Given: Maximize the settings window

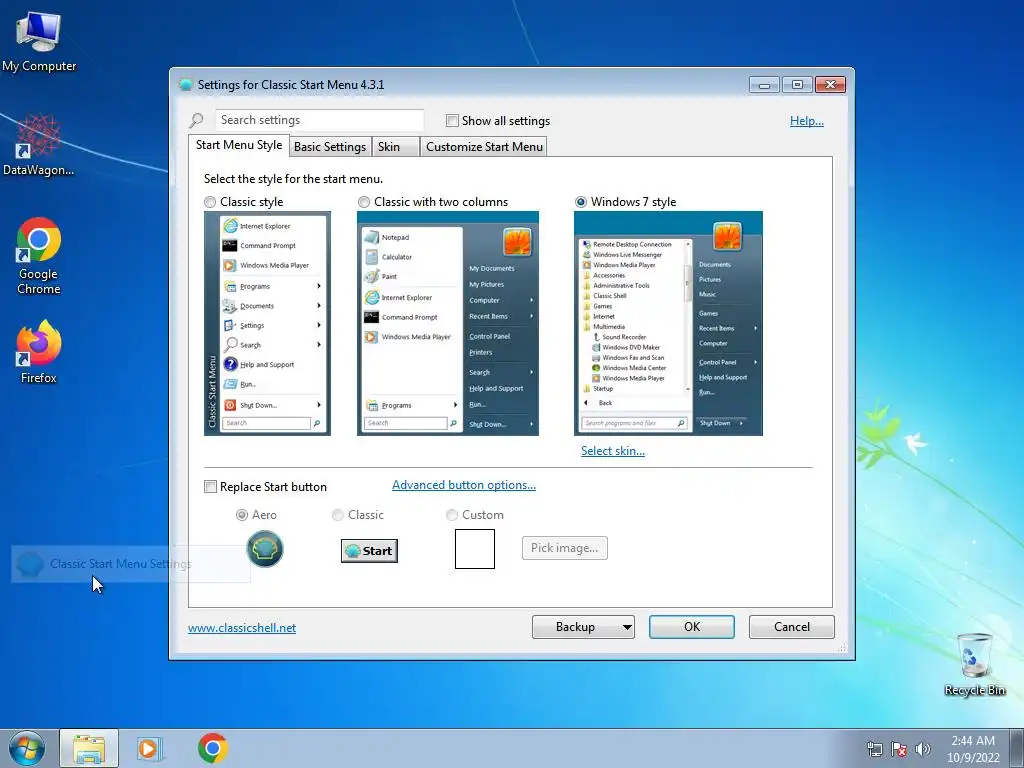Looking at the screenshot, I should point(797,85).
